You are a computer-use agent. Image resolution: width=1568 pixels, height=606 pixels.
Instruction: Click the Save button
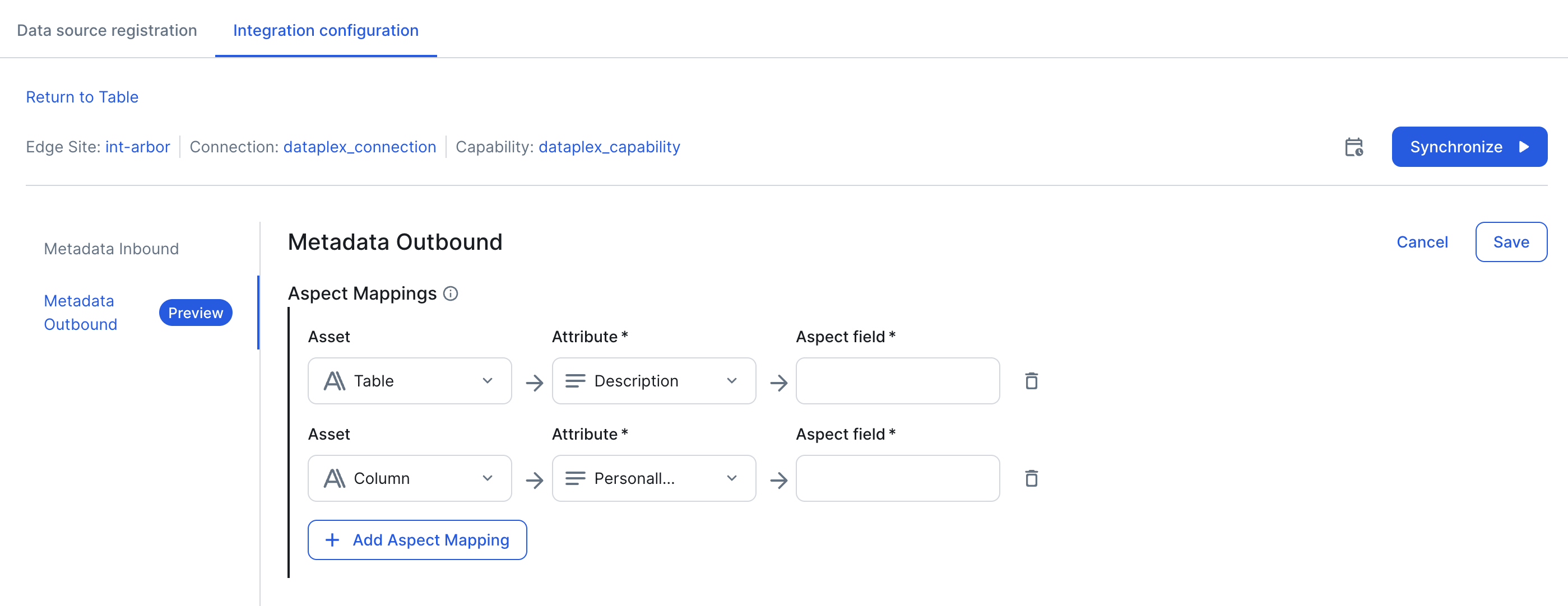(1511, 242)
